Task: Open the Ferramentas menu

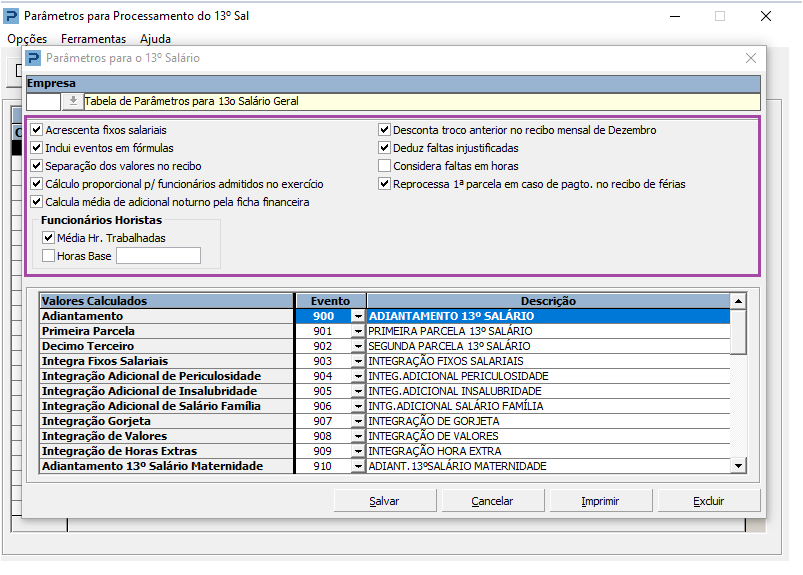Action: [93, 39]
